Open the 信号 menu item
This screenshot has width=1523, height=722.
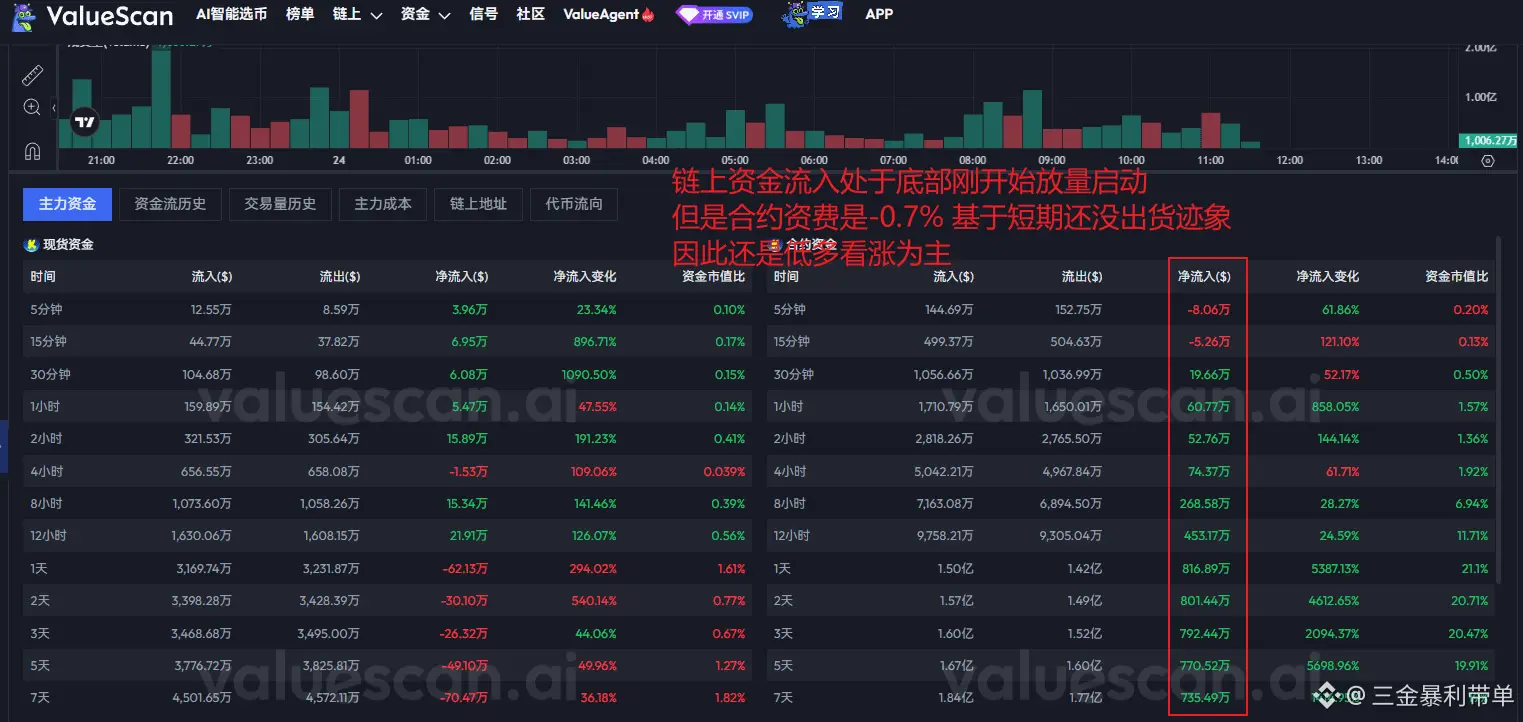[483, 14]
